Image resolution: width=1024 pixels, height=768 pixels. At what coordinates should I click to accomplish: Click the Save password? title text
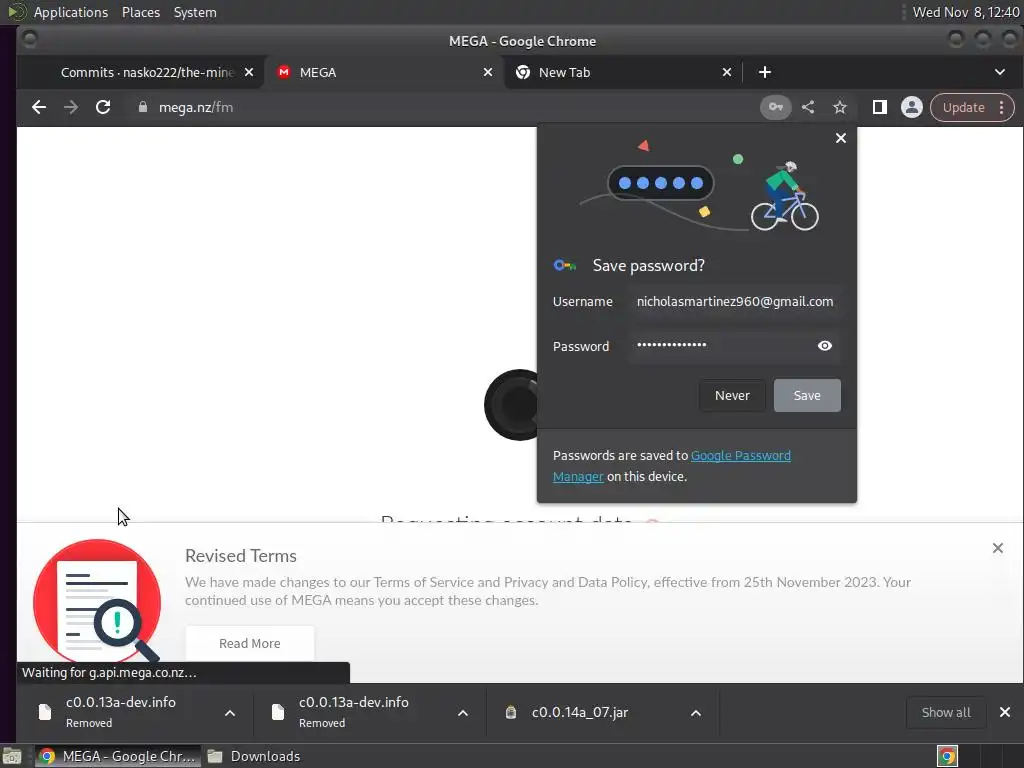click(x=648, y=266)
